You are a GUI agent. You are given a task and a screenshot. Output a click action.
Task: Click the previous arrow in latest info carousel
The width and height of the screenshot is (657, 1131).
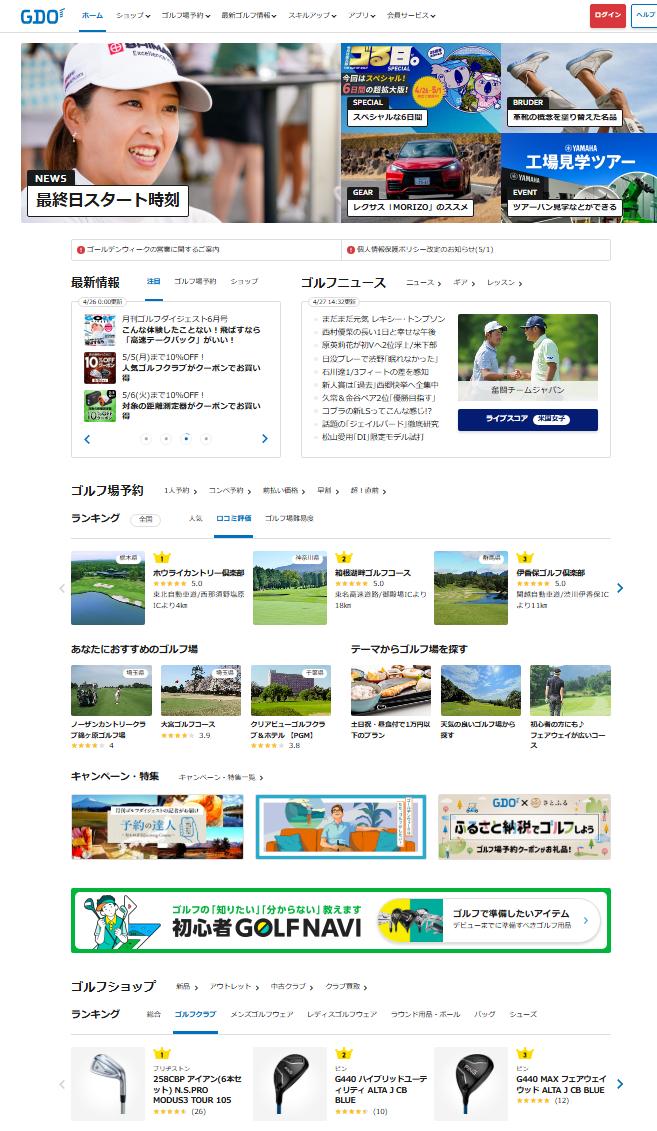pos(87,439)
